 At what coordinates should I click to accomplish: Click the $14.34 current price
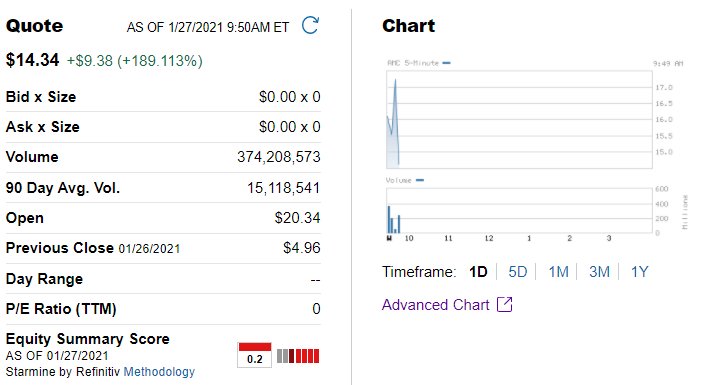tap(32, 60)
